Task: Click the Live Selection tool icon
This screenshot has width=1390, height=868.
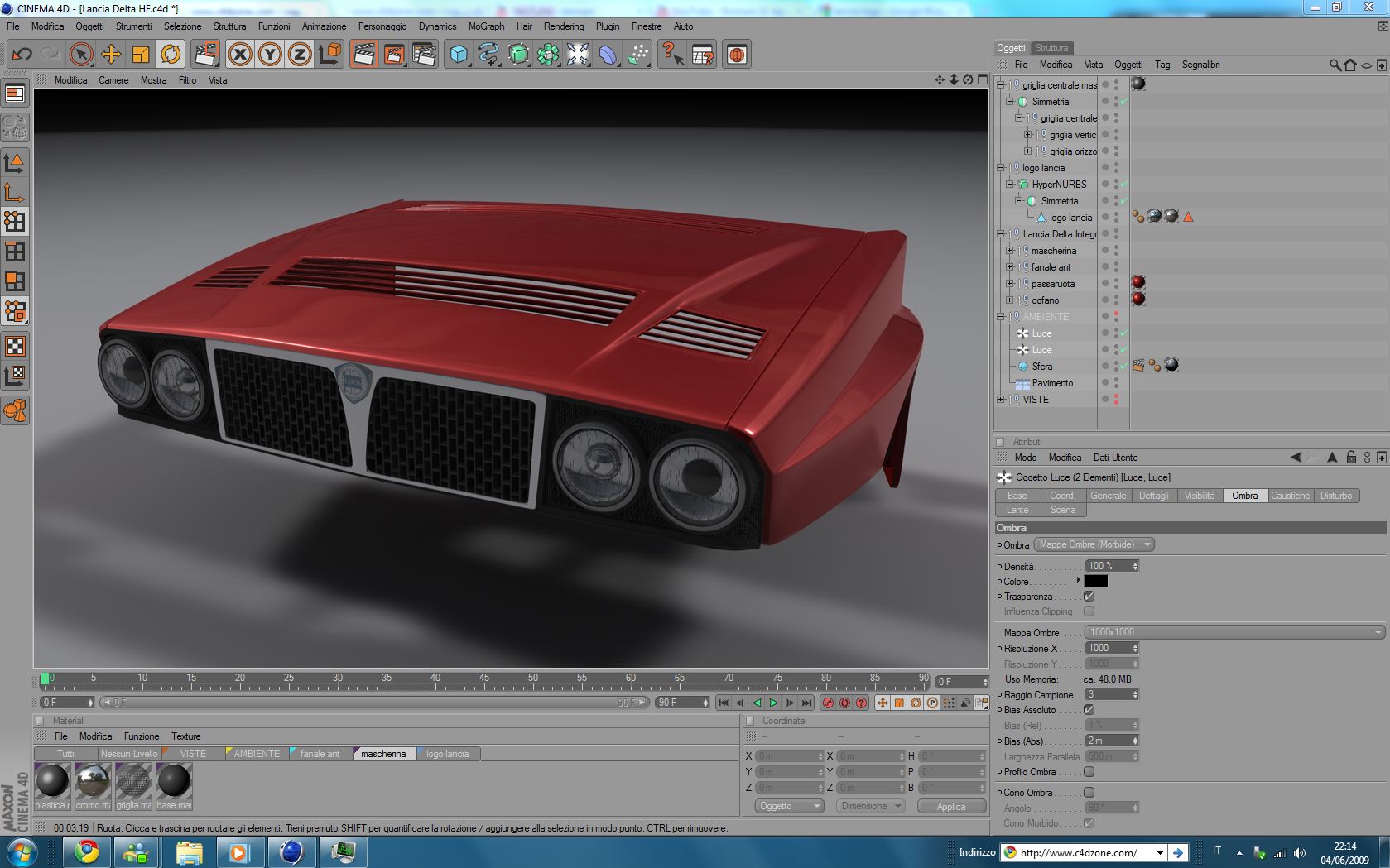Action: 81,55
